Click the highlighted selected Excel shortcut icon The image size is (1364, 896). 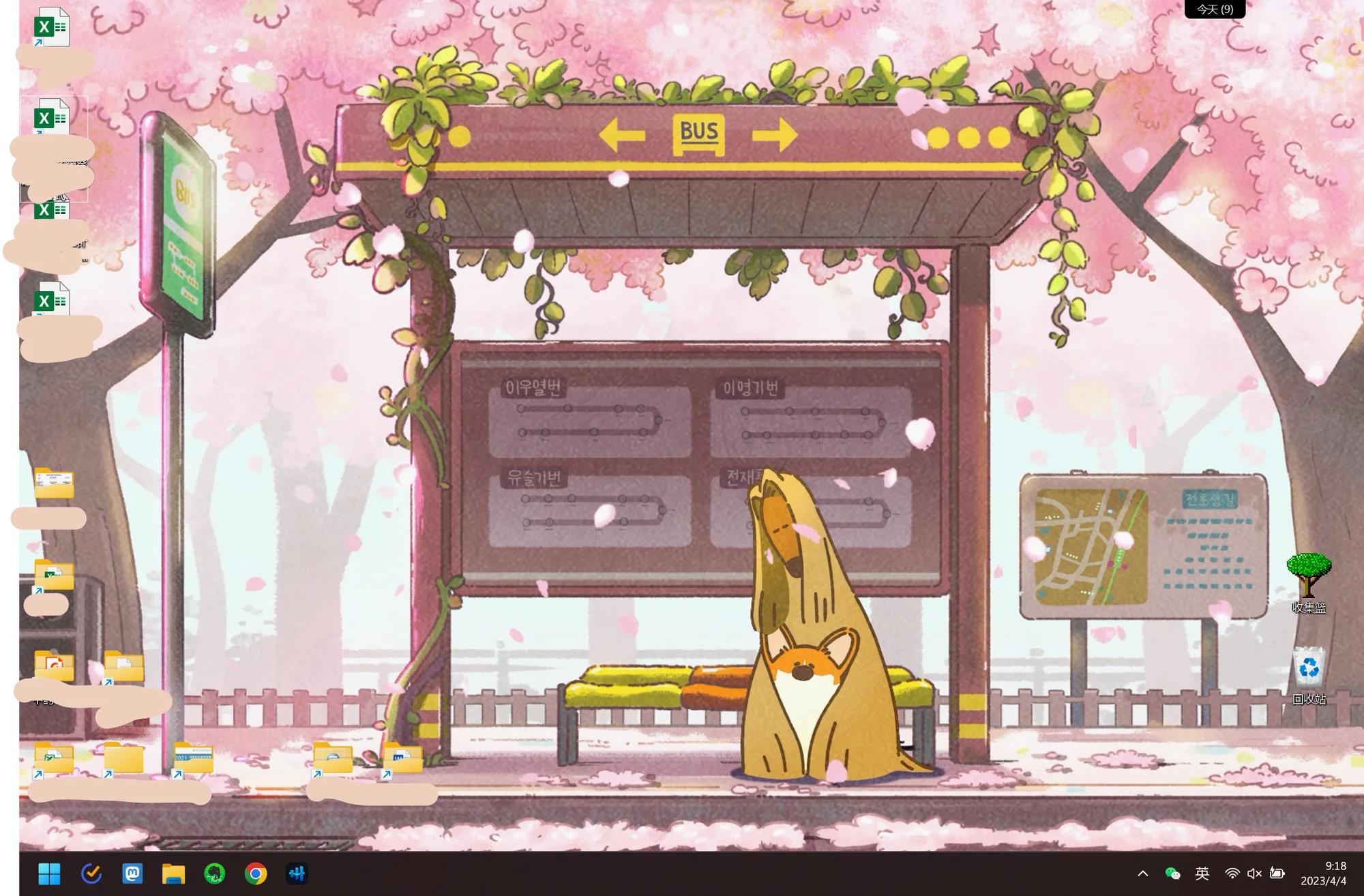click(x=52, y=117)
